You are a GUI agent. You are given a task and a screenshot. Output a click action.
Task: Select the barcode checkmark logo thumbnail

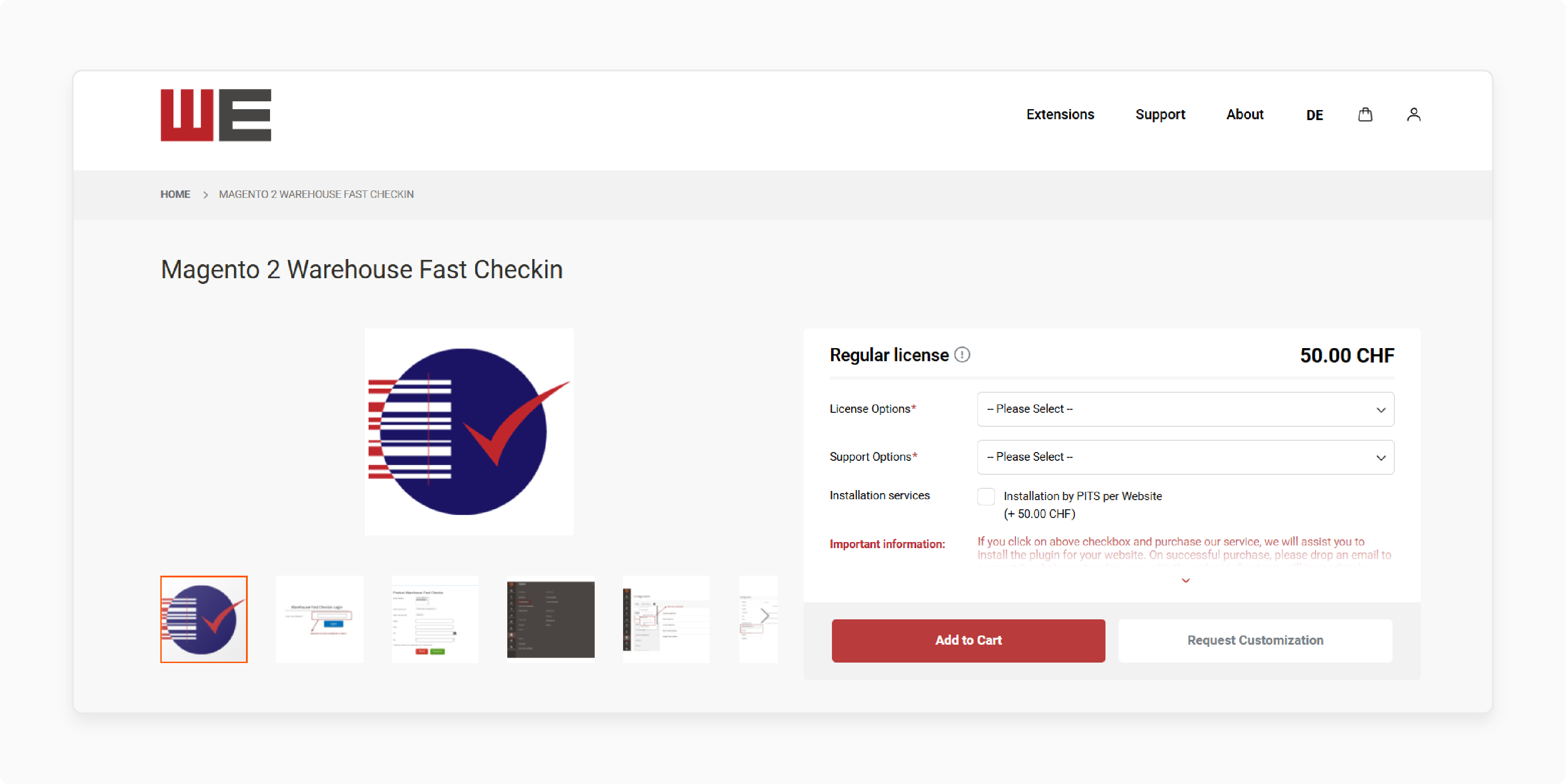[204, 619]
